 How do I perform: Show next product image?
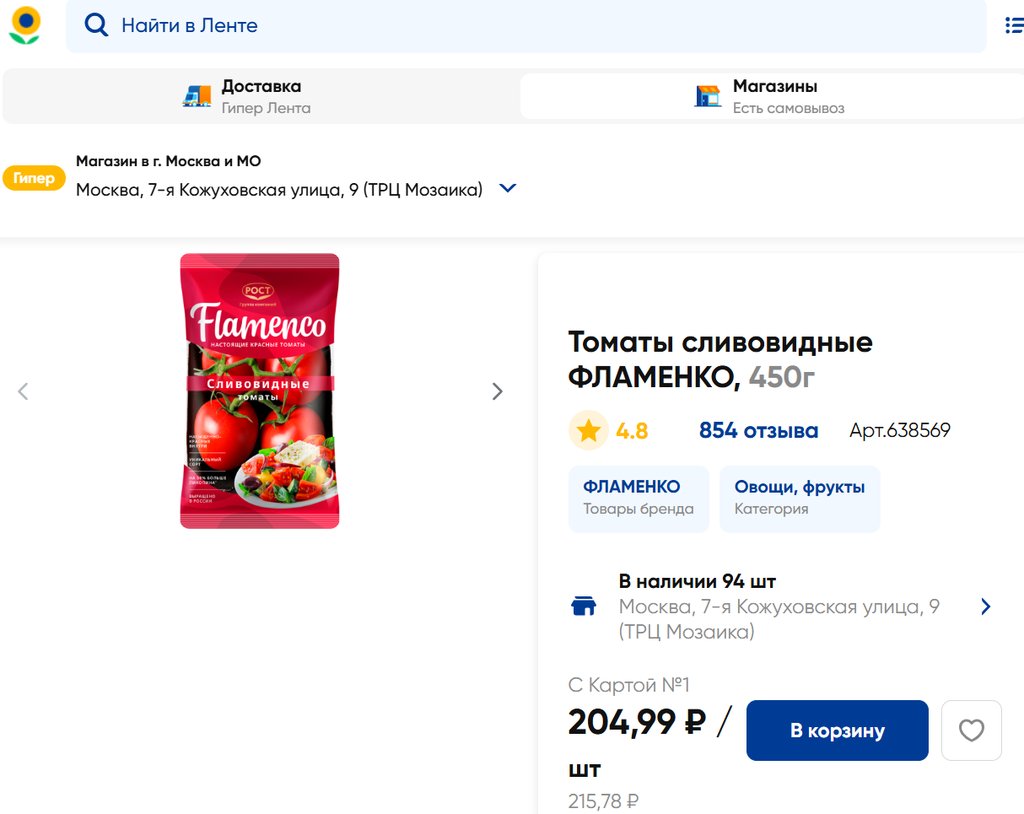[x=497, y=391]
